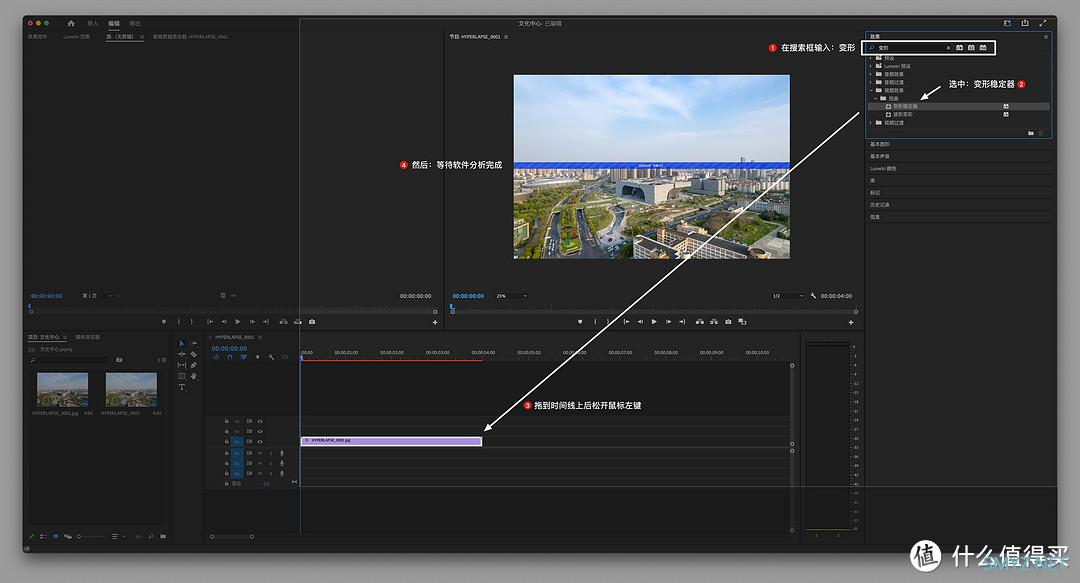Viewport: 1080px width, 583px height.
Task: Choose the Pen tool in tools panel
Action: coord(194,365)
